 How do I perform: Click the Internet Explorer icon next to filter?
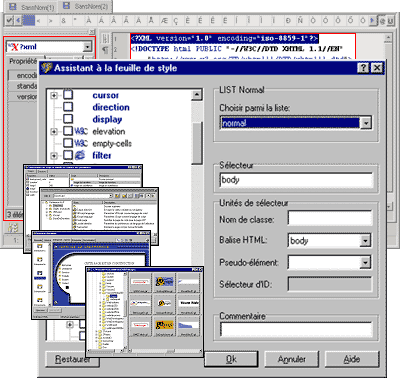[x=80, y=155]
